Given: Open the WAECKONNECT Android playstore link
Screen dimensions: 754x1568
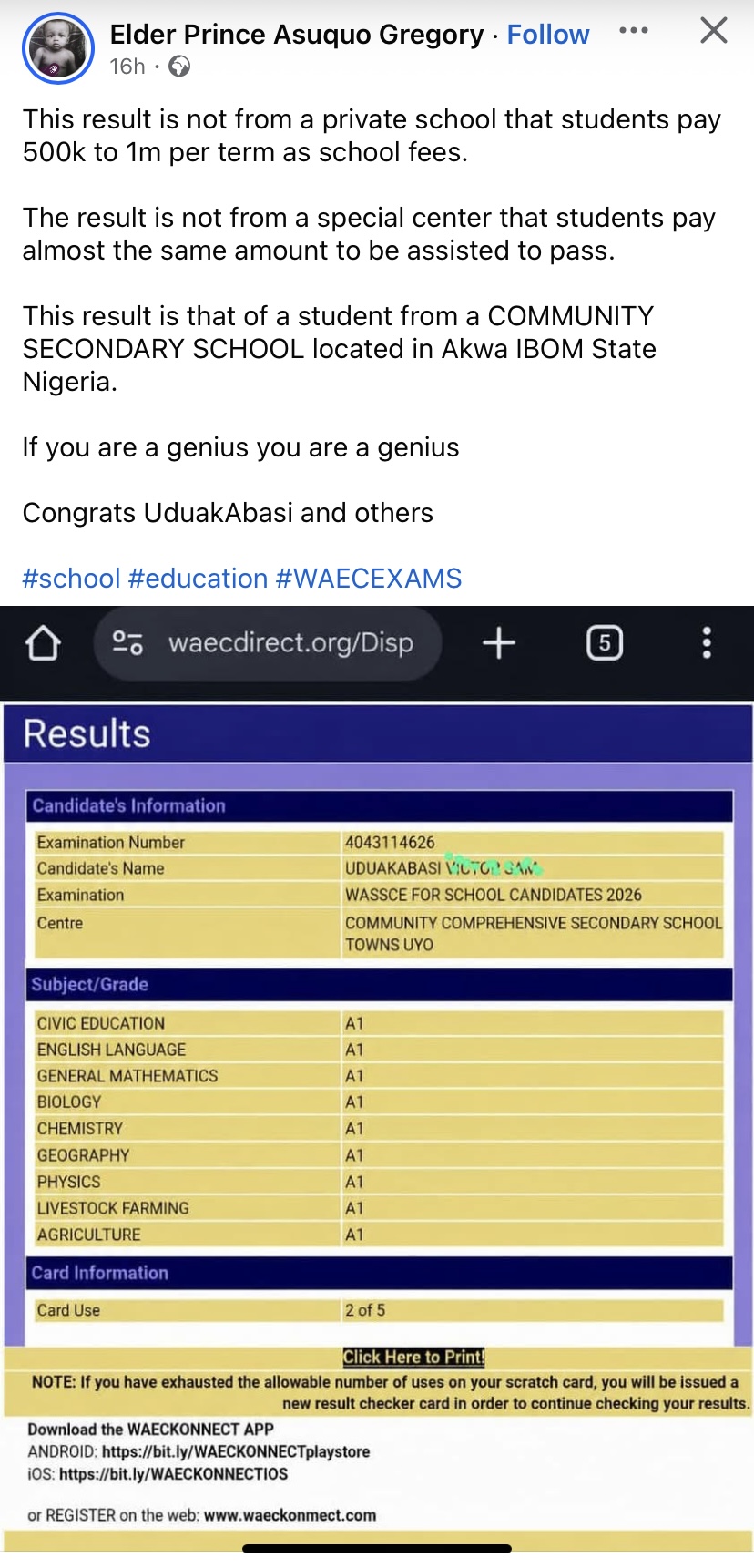Looking at the screenshot, I should pos(236,1451).
